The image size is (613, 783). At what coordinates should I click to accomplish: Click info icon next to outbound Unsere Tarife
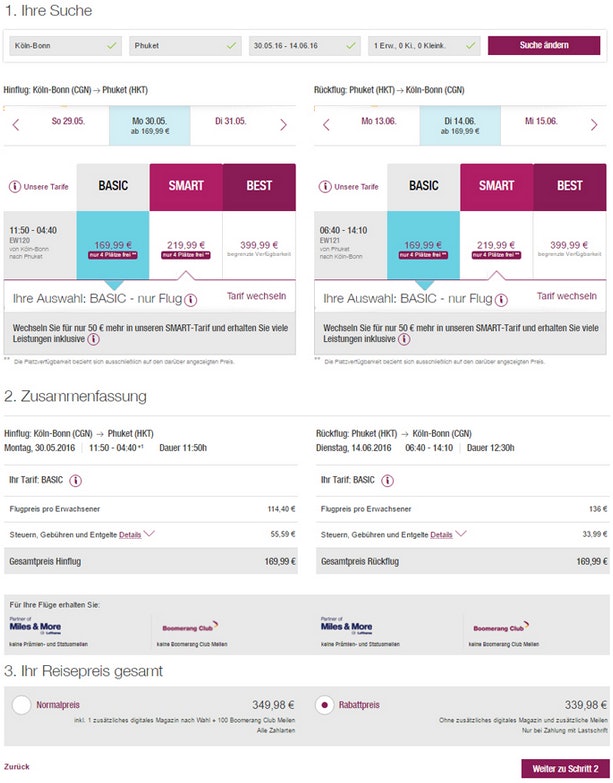coord(15,187)
